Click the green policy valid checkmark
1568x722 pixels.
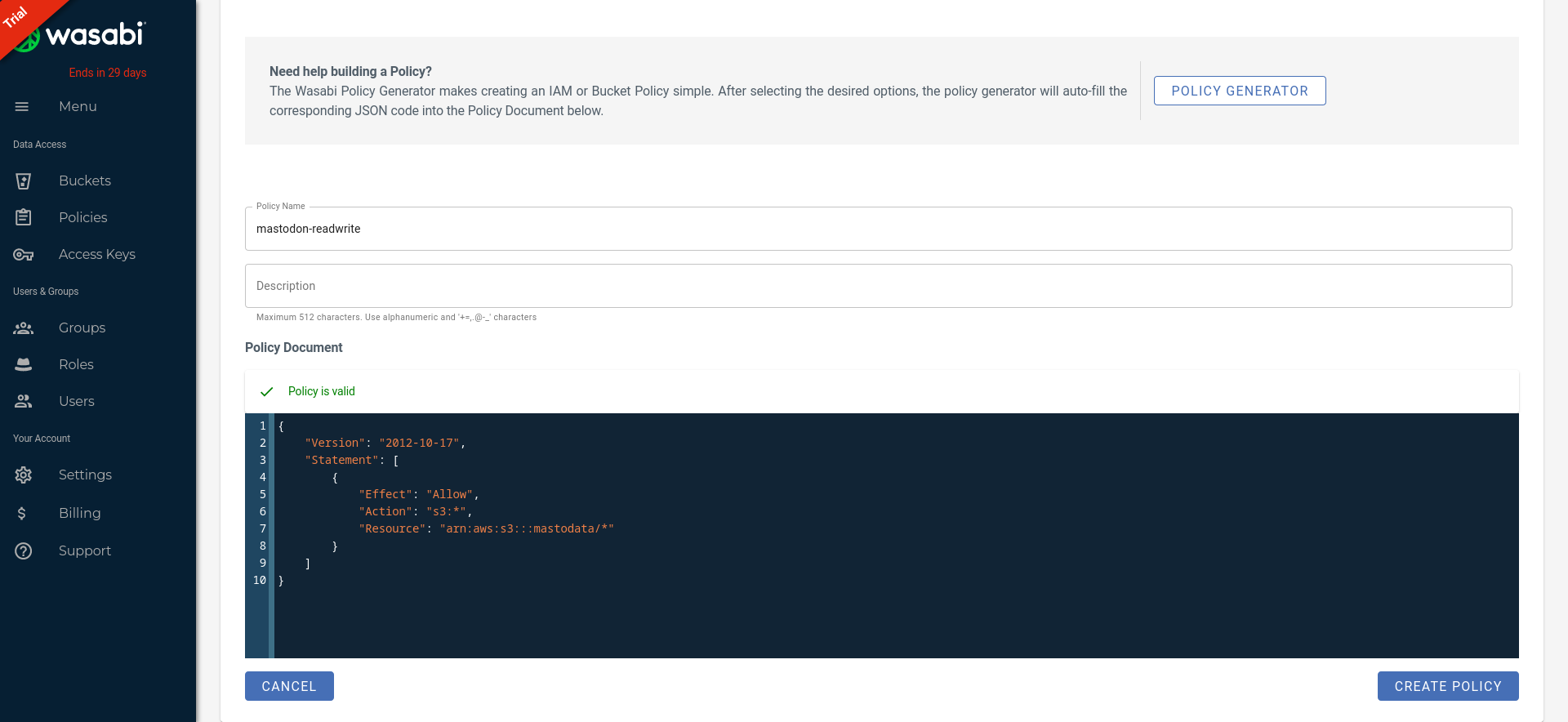pos(266,391)
